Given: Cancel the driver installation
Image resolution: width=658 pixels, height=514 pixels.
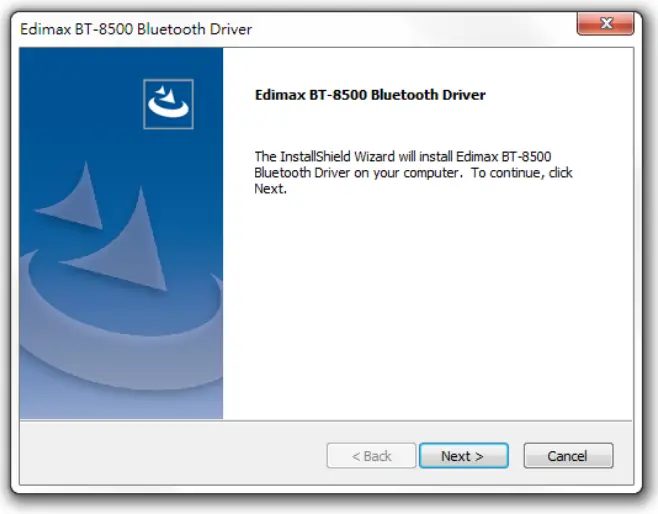Looking at the screenshot, I should point(568,456).
